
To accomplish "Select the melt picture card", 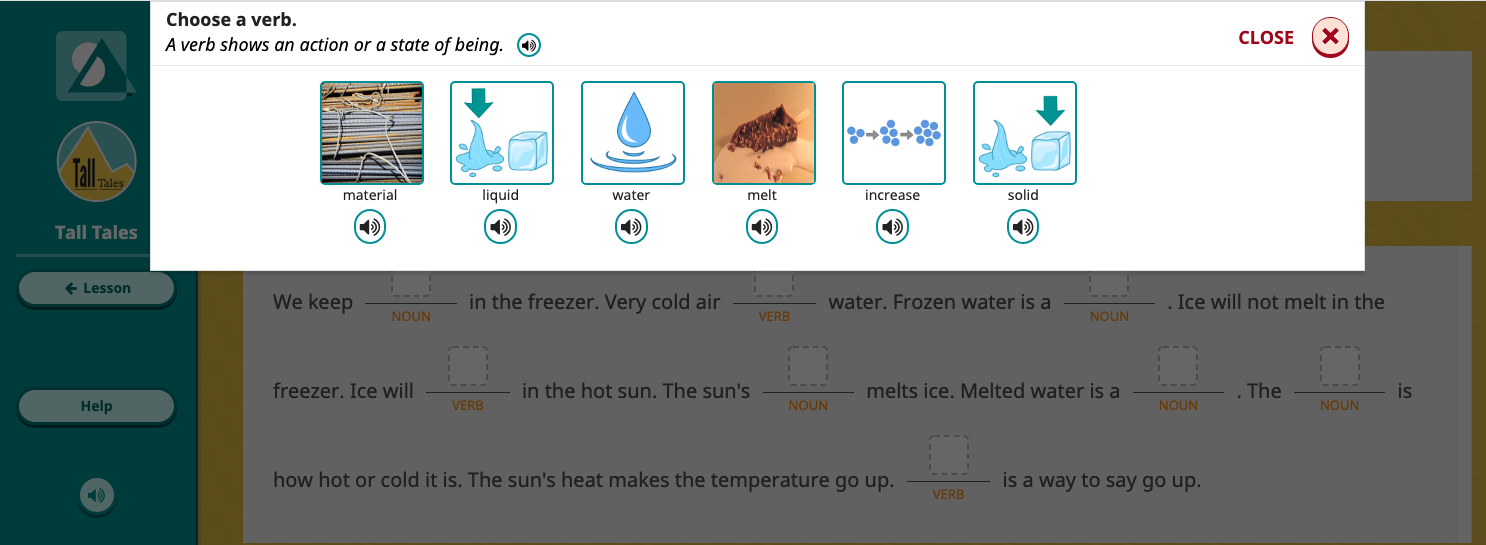I will 763,133.
